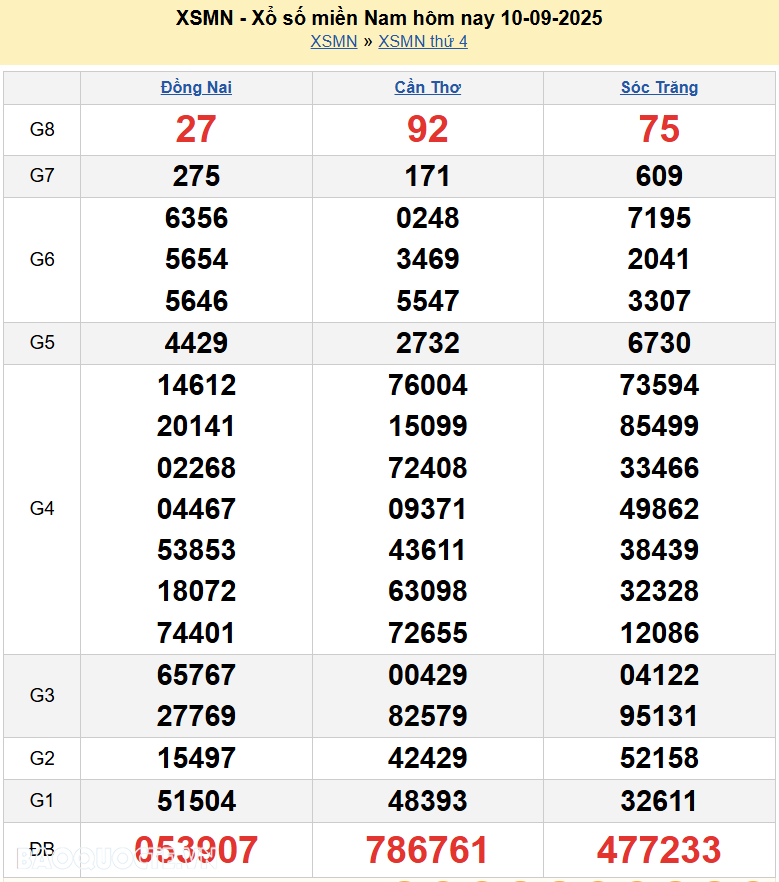The image size is (779, 882).
Task: Select the special prize number 477233
Action: (x=659, y=850)
